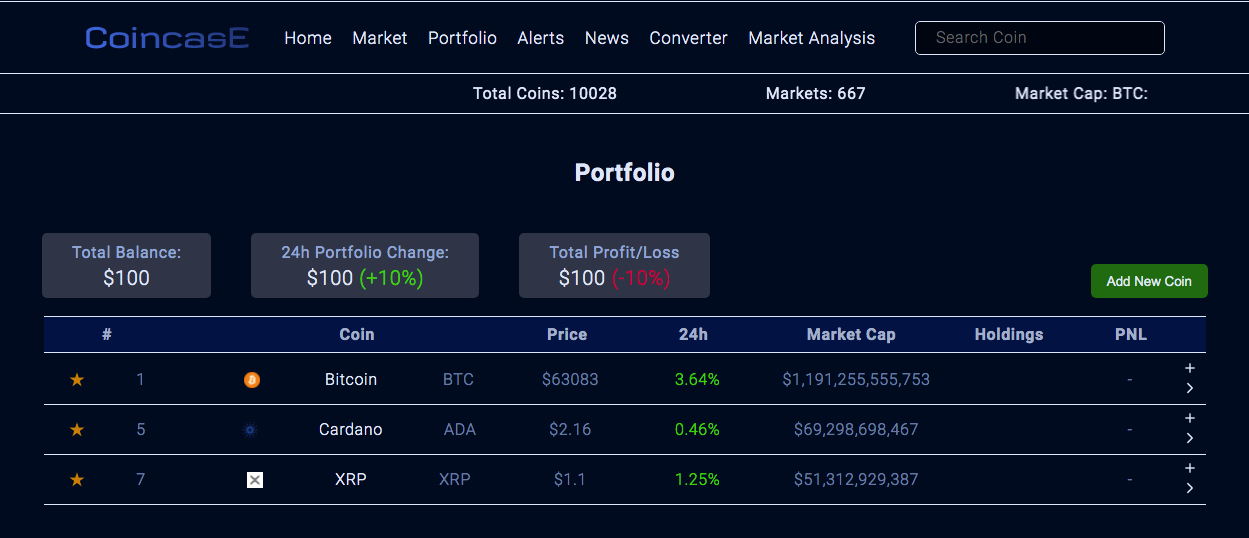
Task: Click the Cardano coin icon
Action: [x=250, y=430]
